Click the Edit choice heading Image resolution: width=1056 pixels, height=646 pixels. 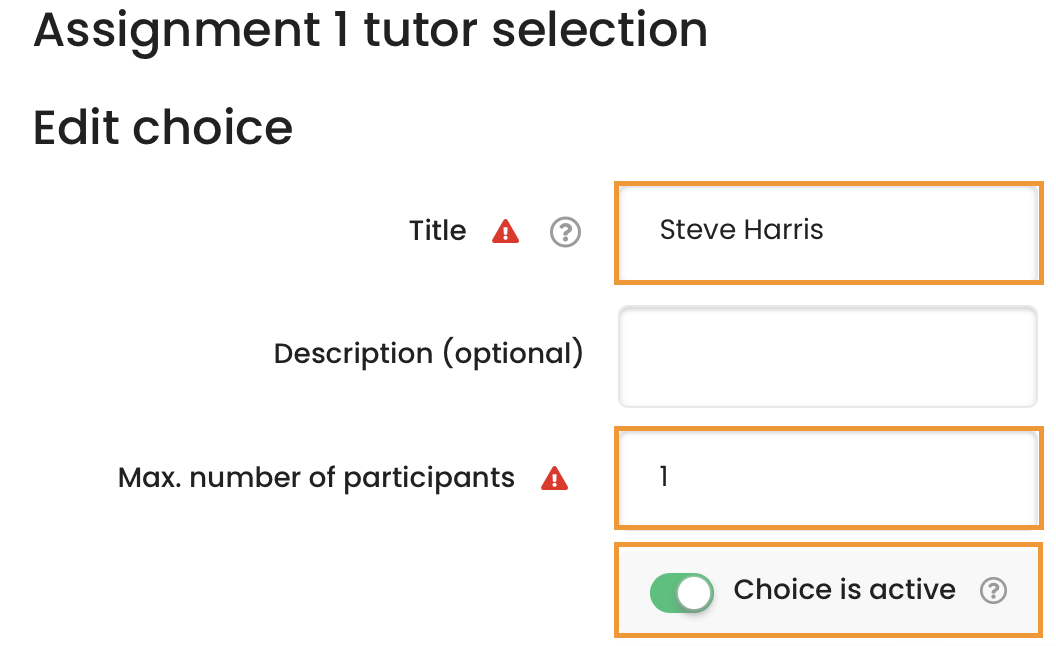coord(163,127)
